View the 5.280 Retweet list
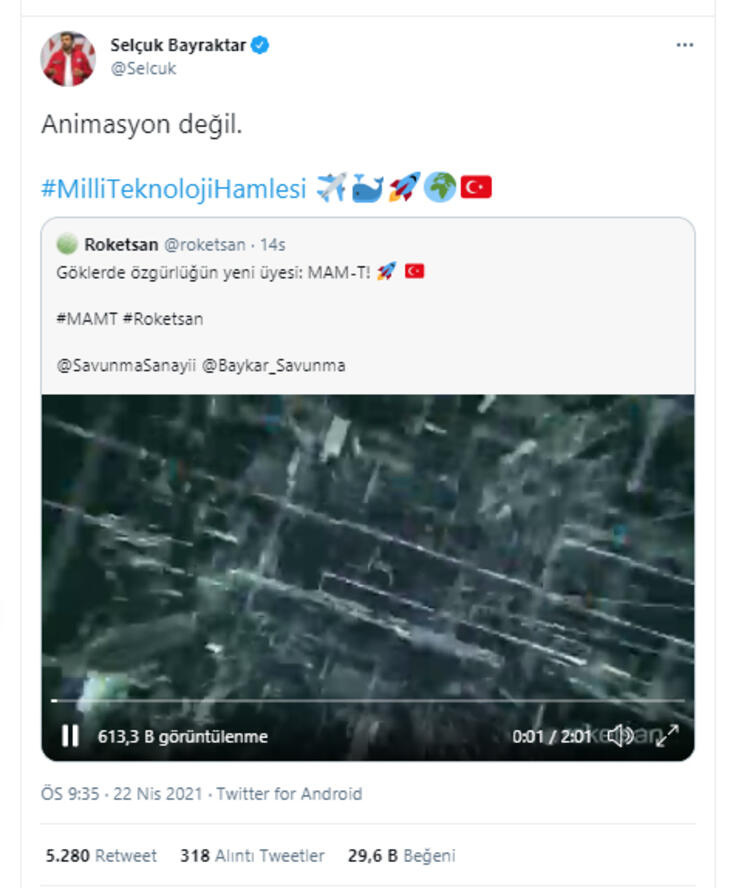 (x=101, y=855)
